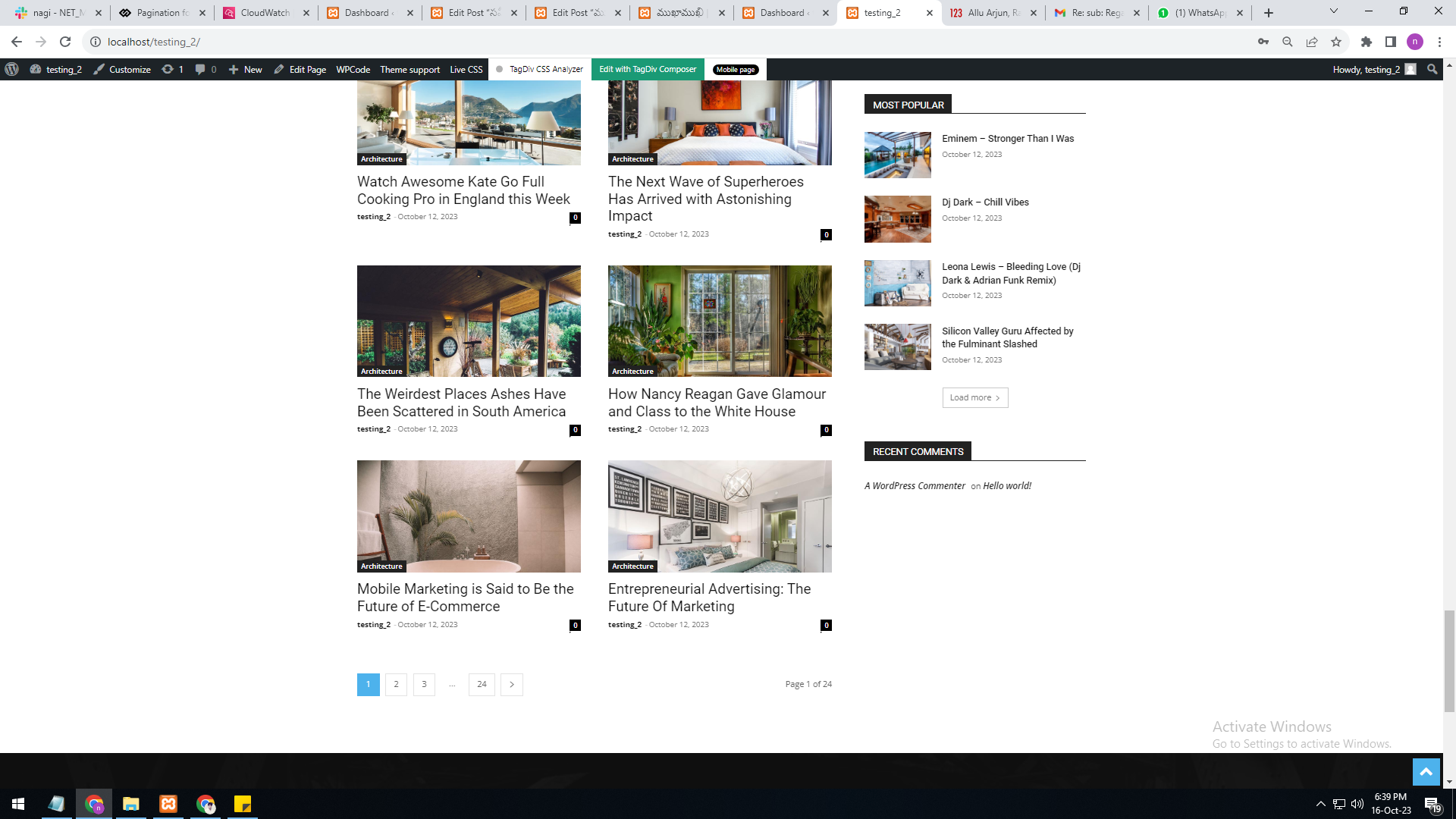Open Sticky Notes from the taskbar
Screen dimensions: 1456x819
[x=243, y=804]
